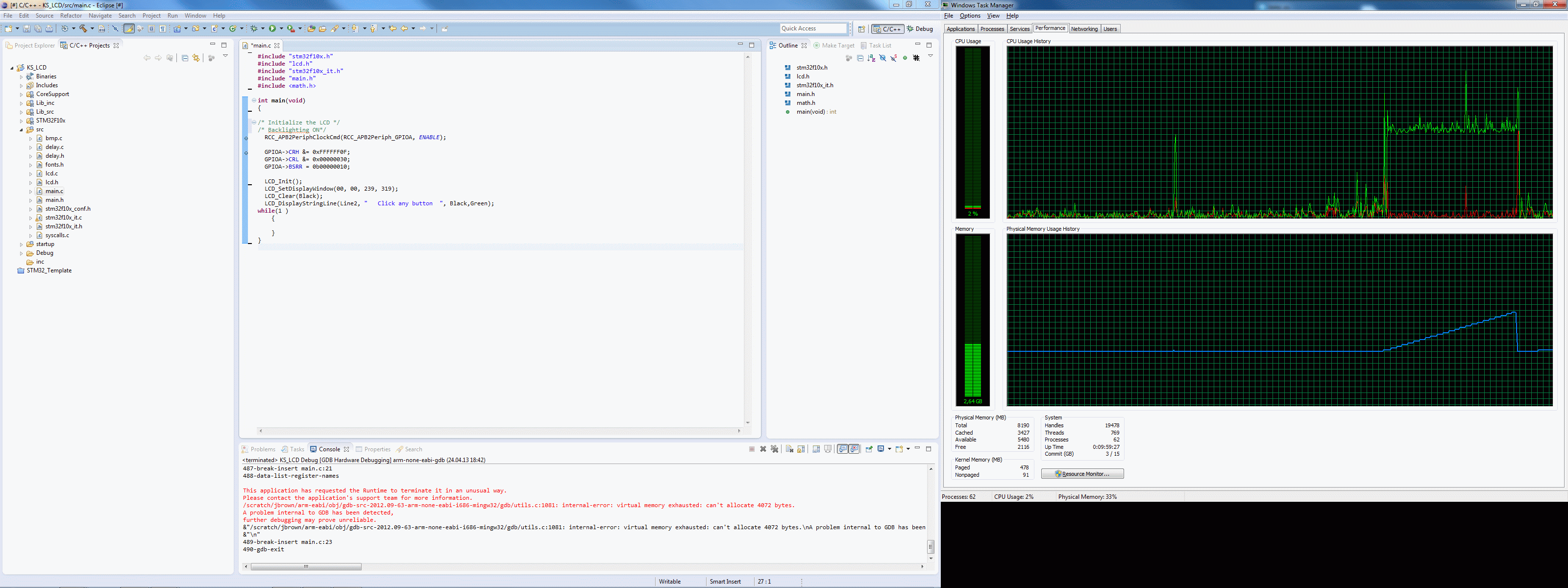1568x588 pixels.
Task: Open the Project menu in Eclipse
Action: (x=151, y=16)
